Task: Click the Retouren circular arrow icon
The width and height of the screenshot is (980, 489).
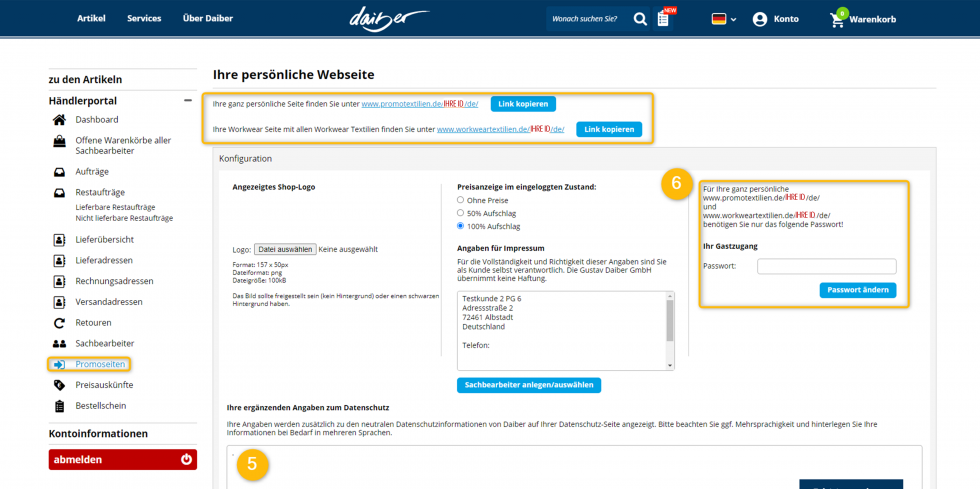Action: pos(59,323)
